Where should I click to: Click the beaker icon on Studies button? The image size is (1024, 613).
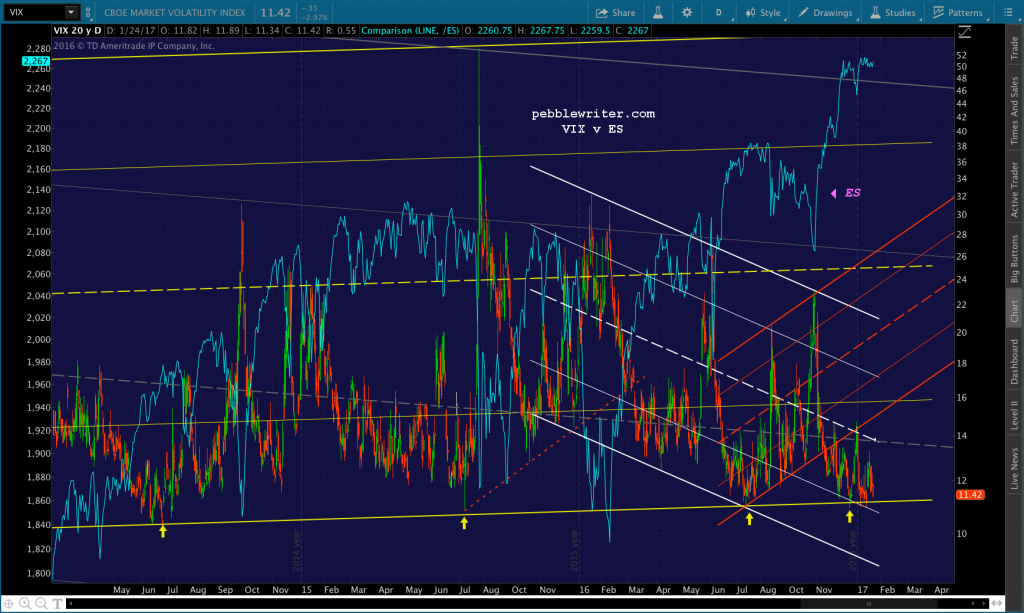(875, 12)
